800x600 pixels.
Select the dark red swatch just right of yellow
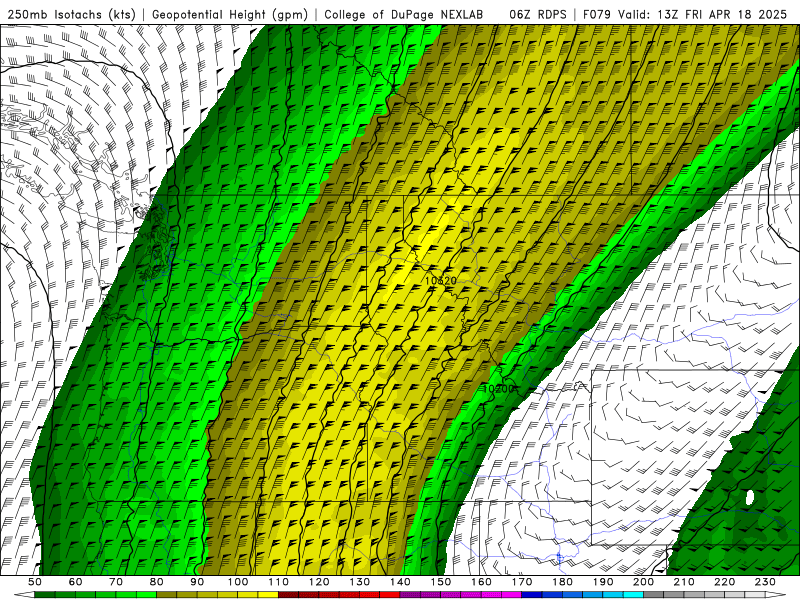click(288, 595)
